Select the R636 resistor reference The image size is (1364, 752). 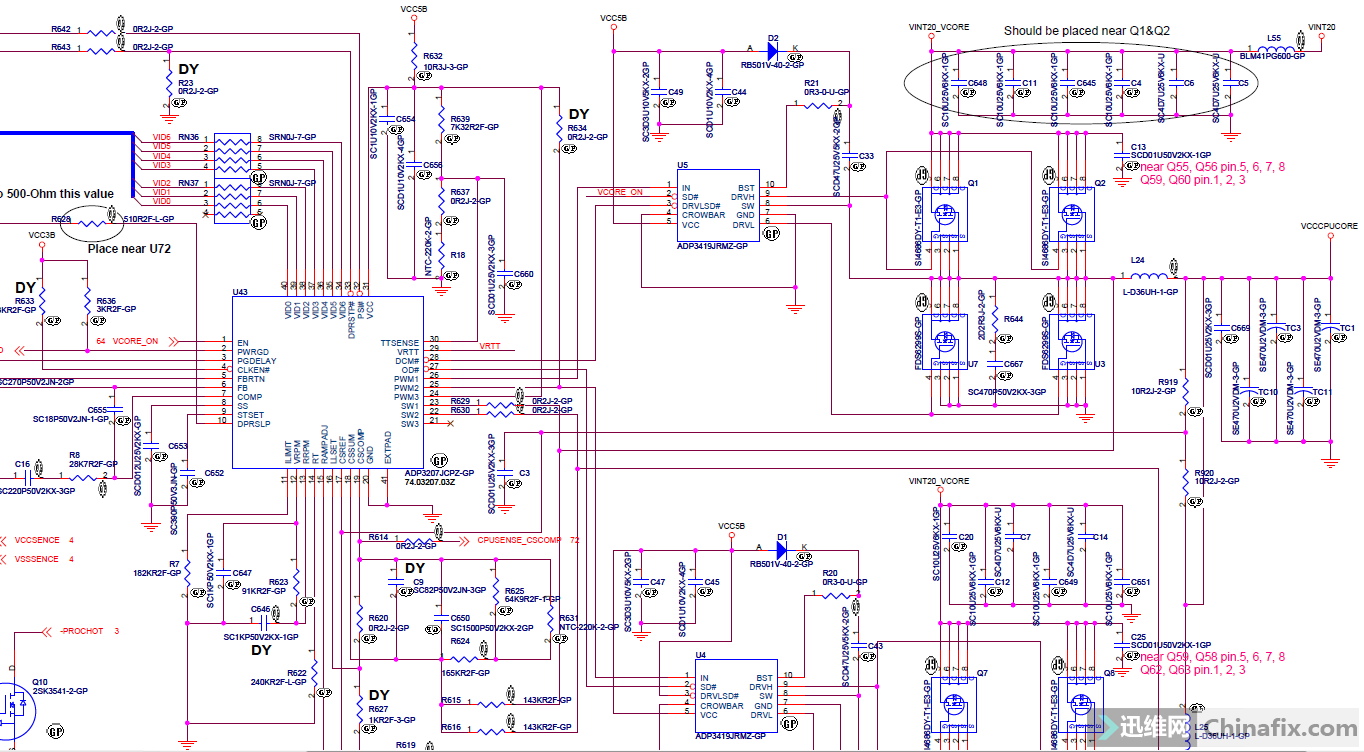click(105, 301)
